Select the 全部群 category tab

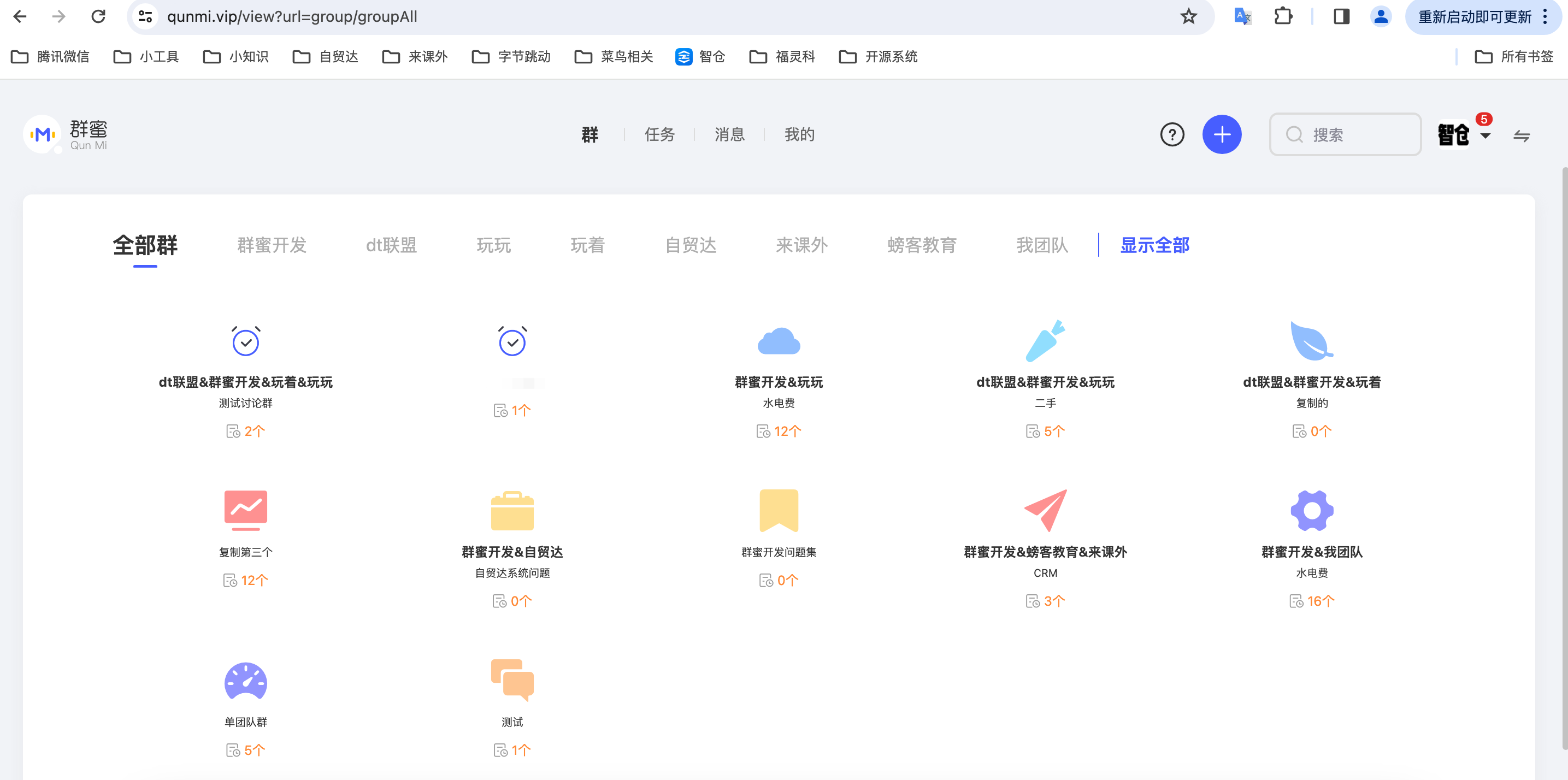[x=145, y=245]
